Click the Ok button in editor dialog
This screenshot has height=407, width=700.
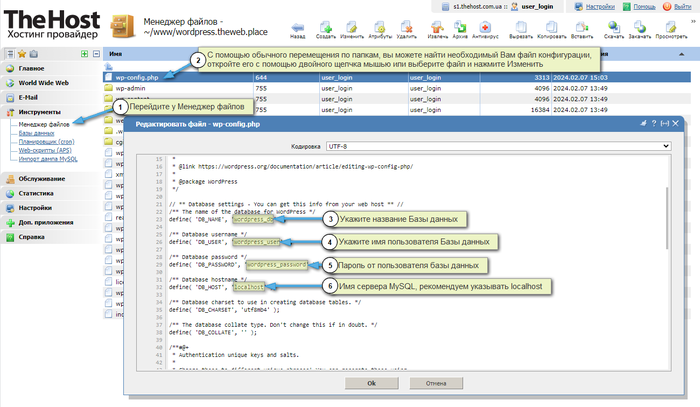click(371, 383)
